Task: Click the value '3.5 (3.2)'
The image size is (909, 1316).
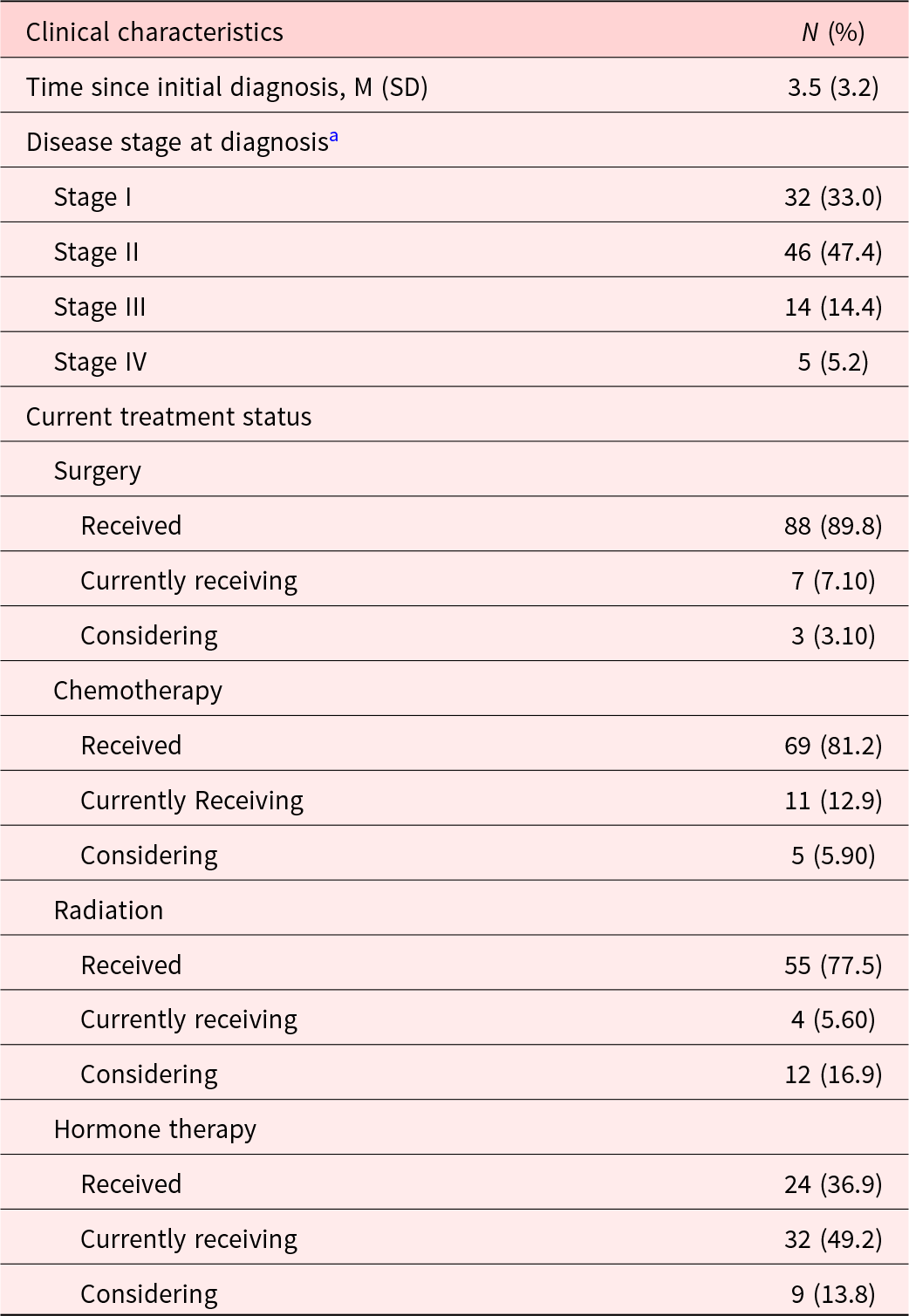Action: point(833,87)
